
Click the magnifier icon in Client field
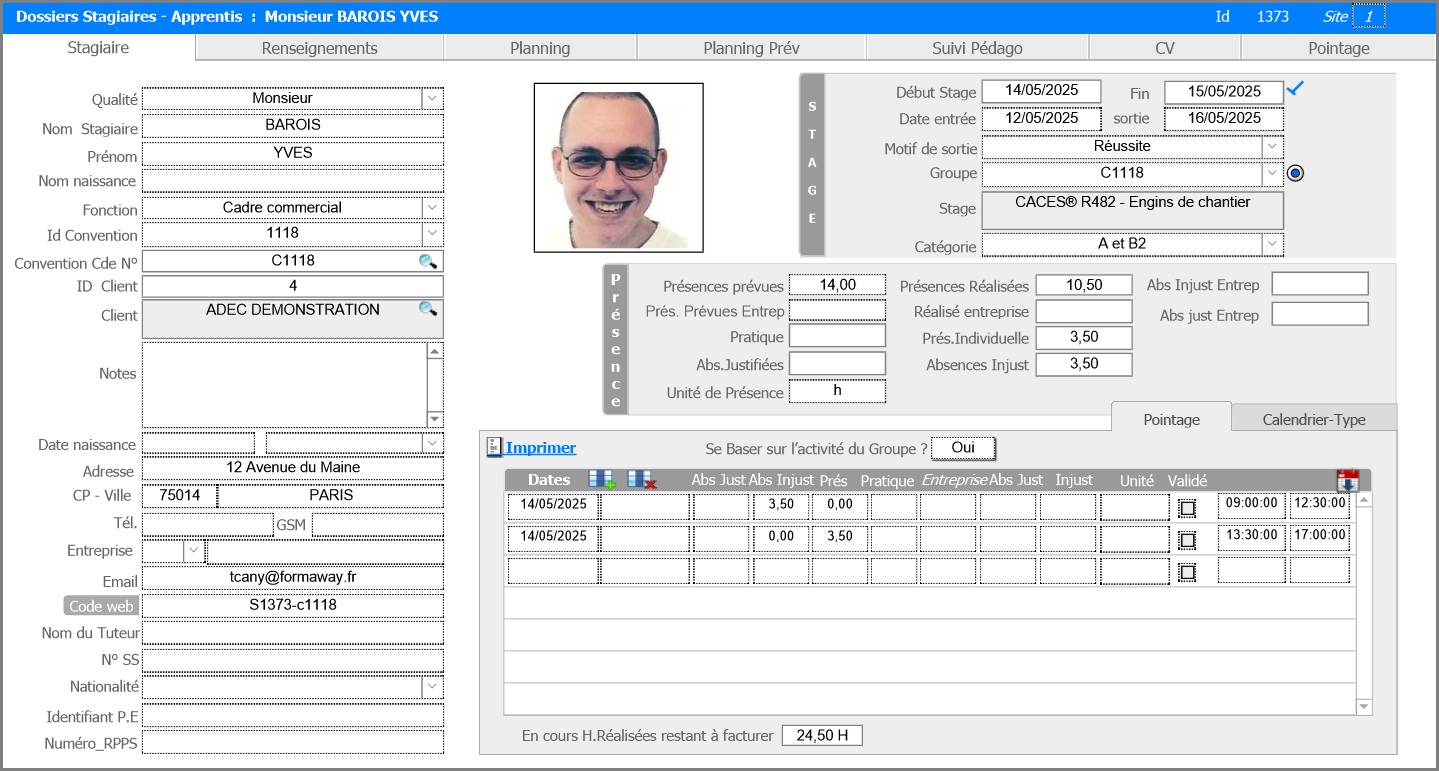427,309
